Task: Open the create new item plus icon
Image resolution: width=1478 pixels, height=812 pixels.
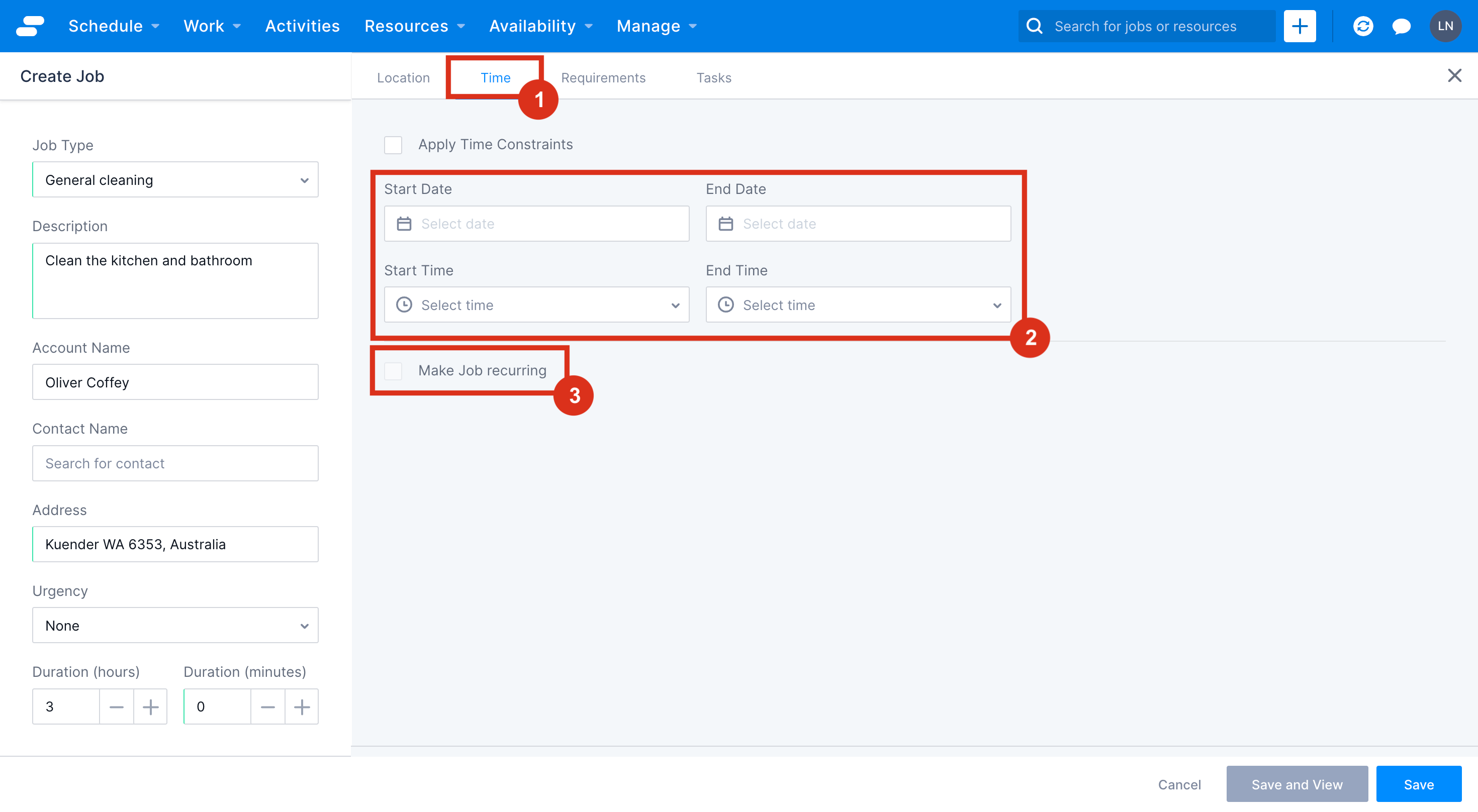Action: tap(1300, 26)
